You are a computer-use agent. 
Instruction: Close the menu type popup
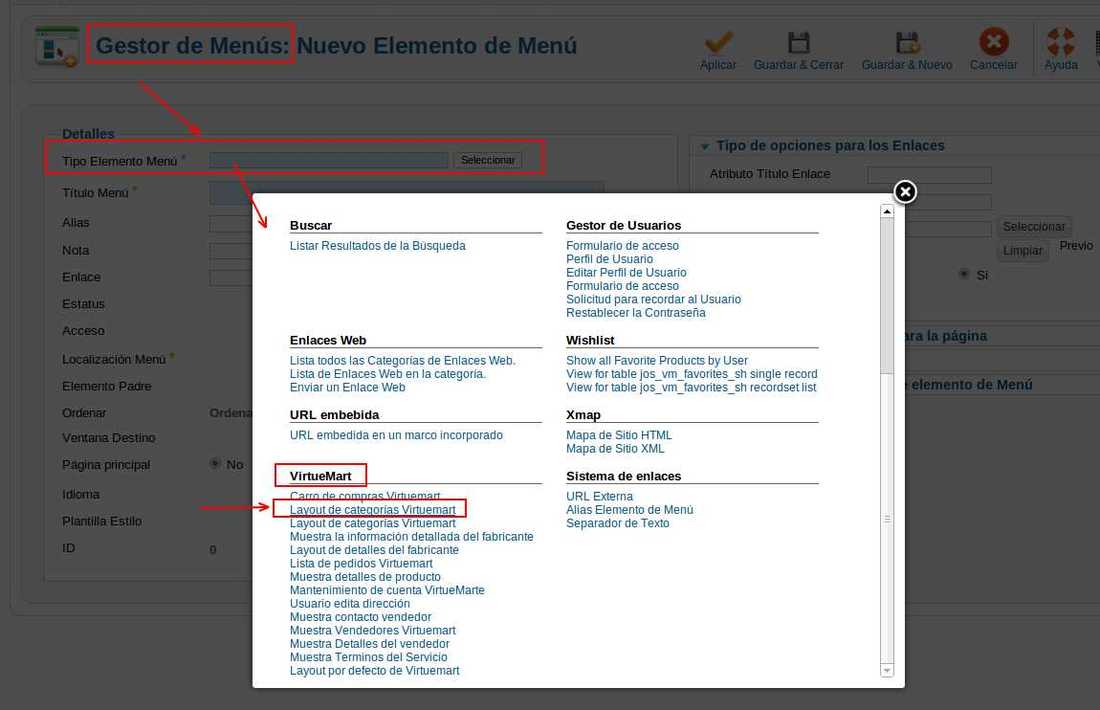click(x=905, y=192)
